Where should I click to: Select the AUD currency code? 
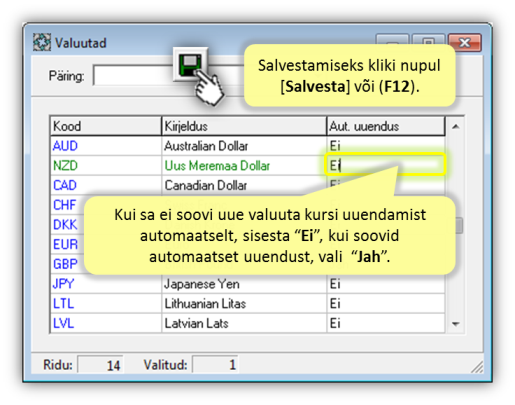(x=65, y=146)
